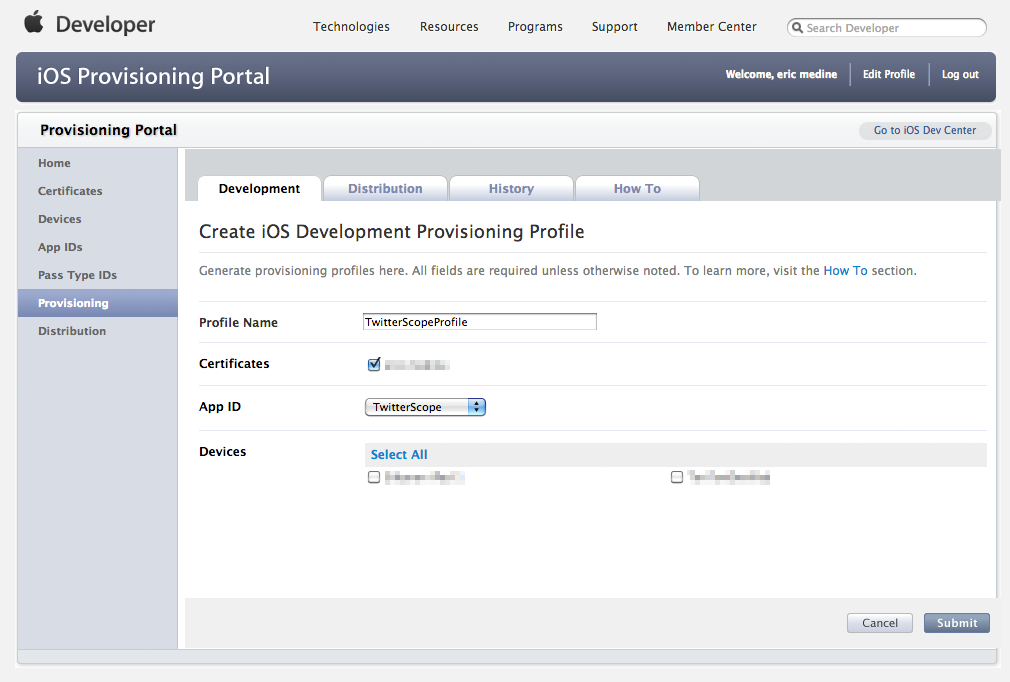Click the iOS Provisioning Portal heading

tap(153, 76)
